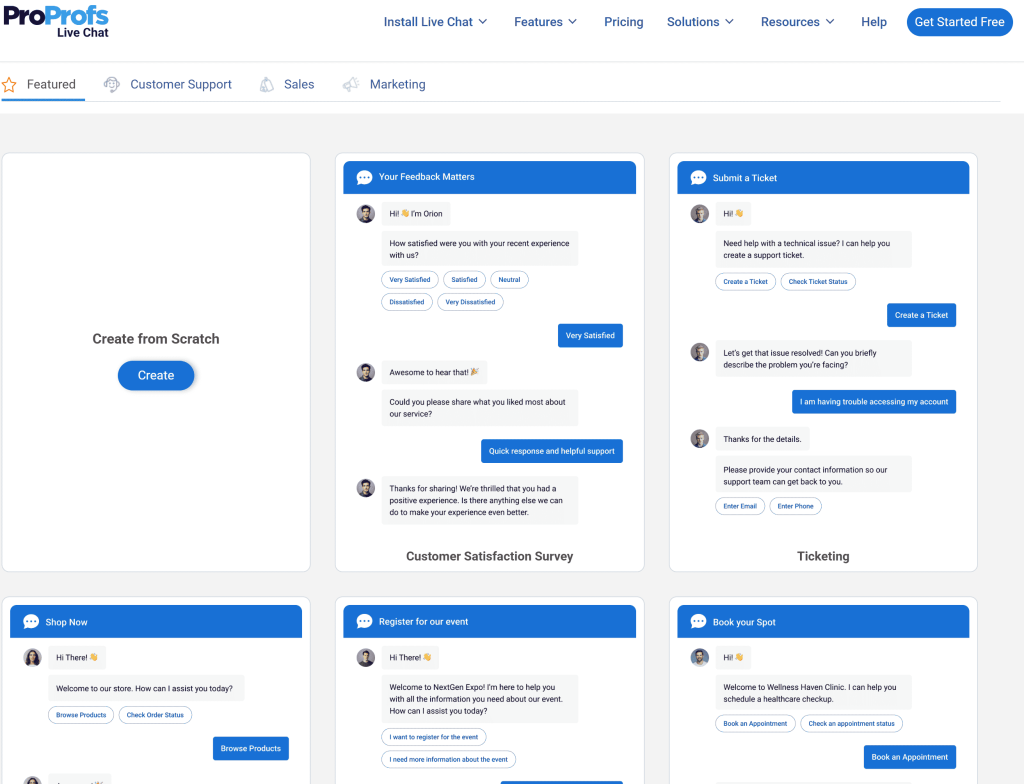The image size is (1024, 784).
Task: Switch to the Customer Support tab
Action: click(x=181, y=85)
